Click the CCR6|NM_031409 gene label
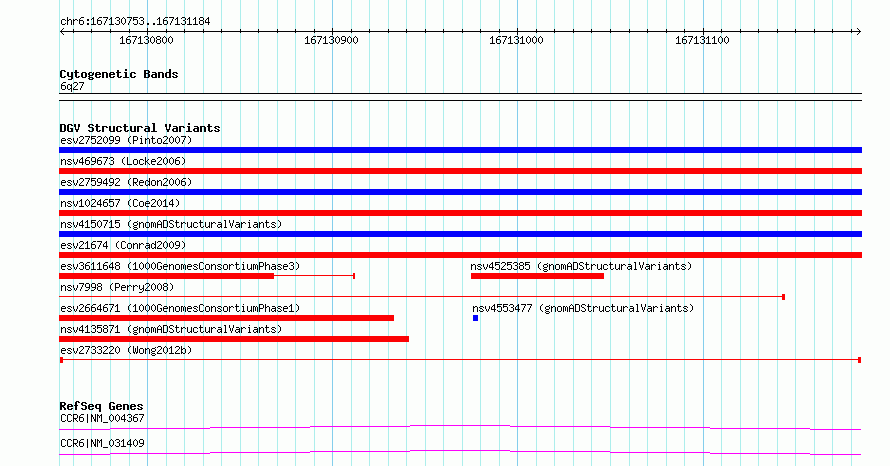This screenshot has height=466, width=890. click(x=102, y=443)
